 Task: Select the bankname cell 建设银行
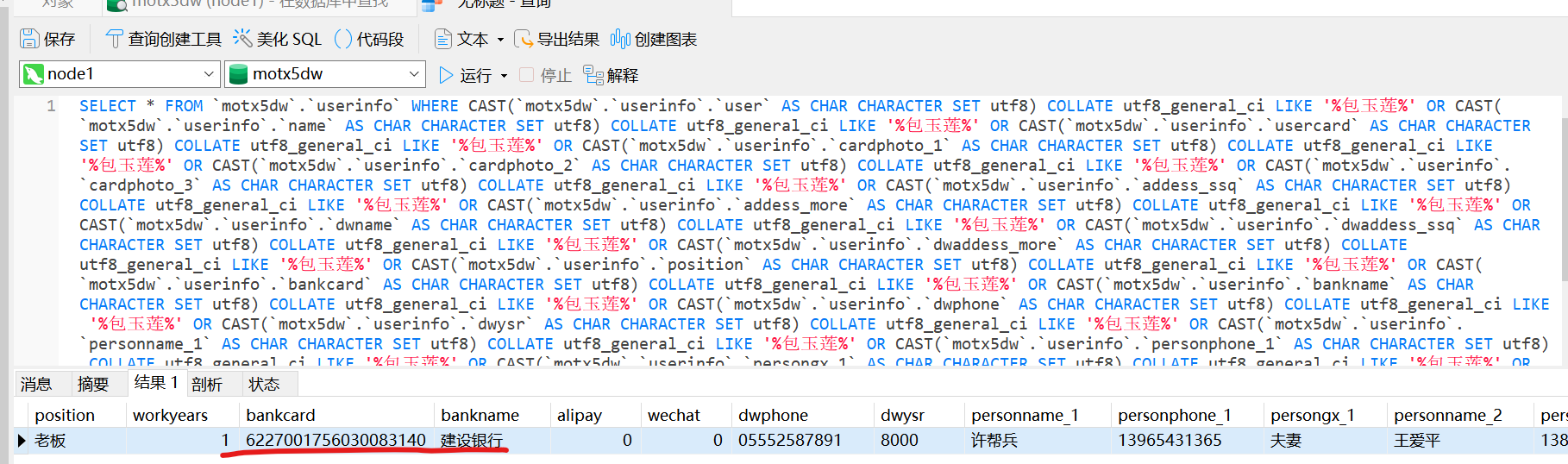(x=492, y=440)
